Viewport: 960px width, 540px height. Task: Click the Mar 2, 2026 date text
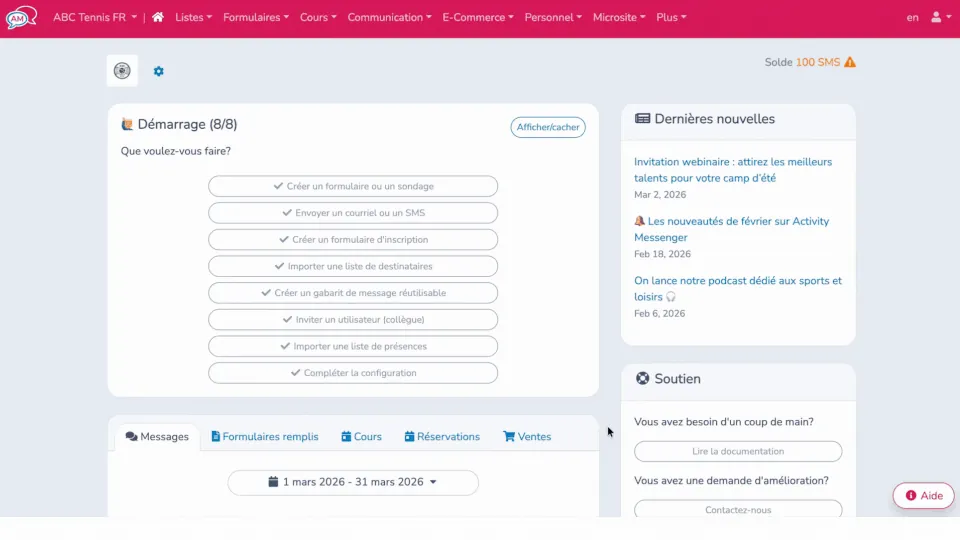(660, 195)
